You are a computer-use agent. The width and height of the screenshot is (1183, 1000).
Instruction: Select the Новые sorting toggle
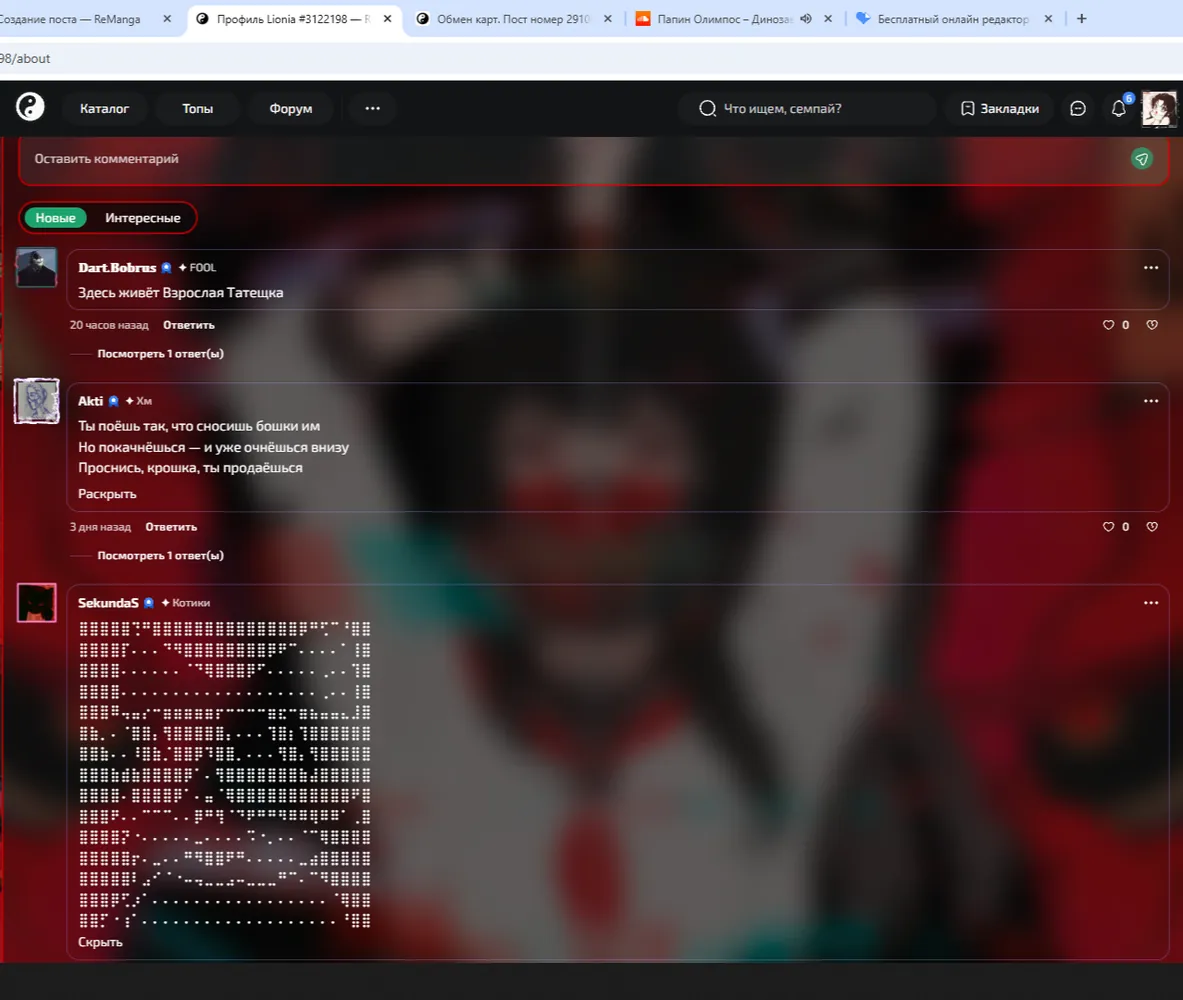tap(55, 218)
